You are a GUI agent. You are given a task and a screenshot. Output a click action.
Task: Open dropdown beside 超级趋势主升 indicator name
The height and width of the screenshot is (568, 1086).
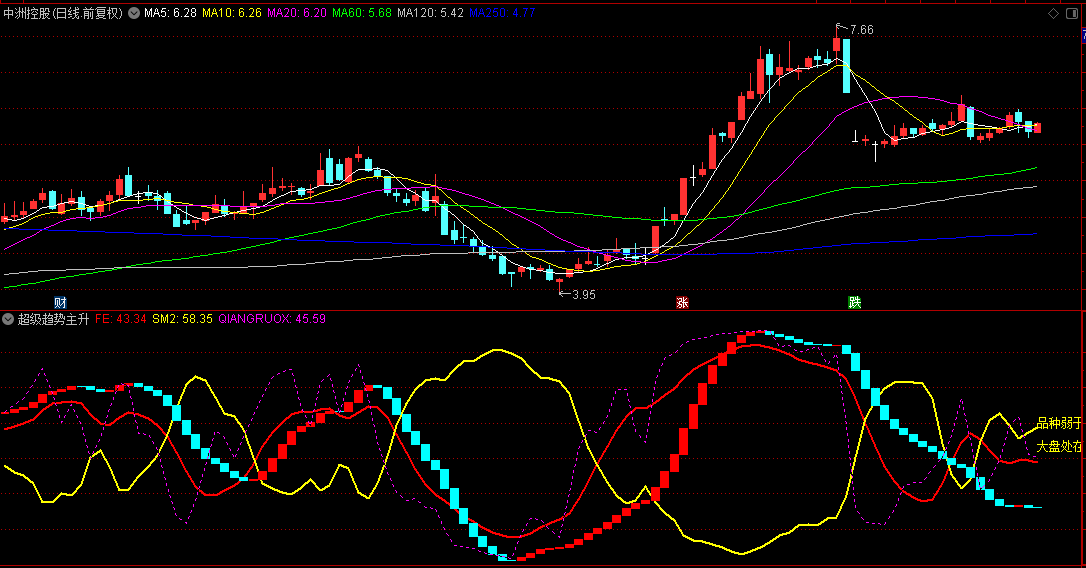tap(8, 319)
